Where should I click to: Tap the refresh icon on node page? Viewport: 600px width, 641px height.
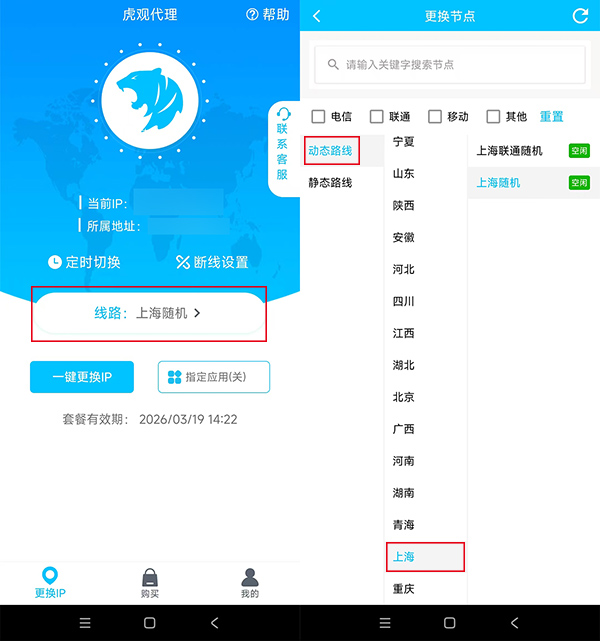point(580,16)
